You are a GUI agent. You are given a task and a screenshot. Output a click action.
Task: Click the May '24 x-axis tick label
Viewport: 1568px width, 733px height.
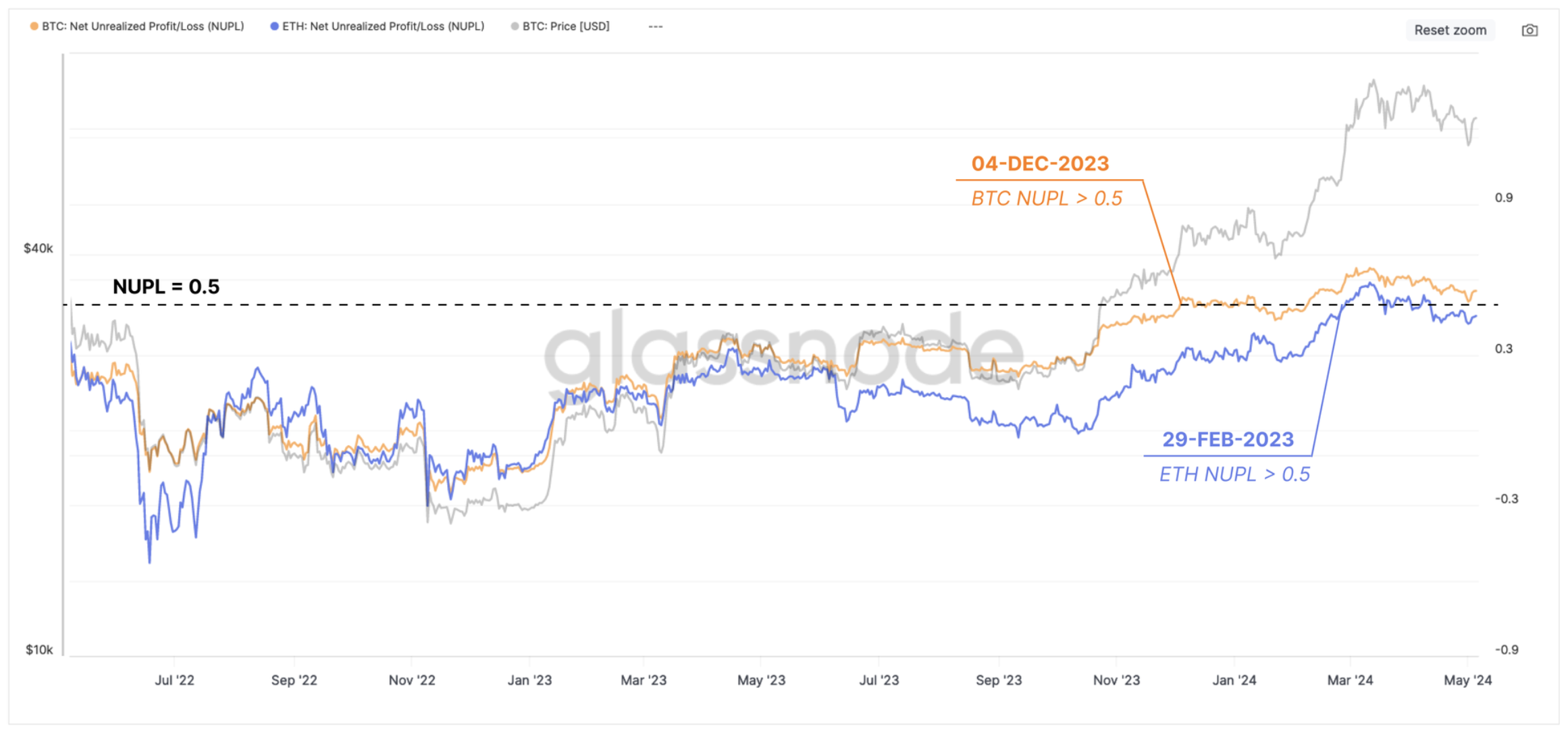[x=1467, y=680]
